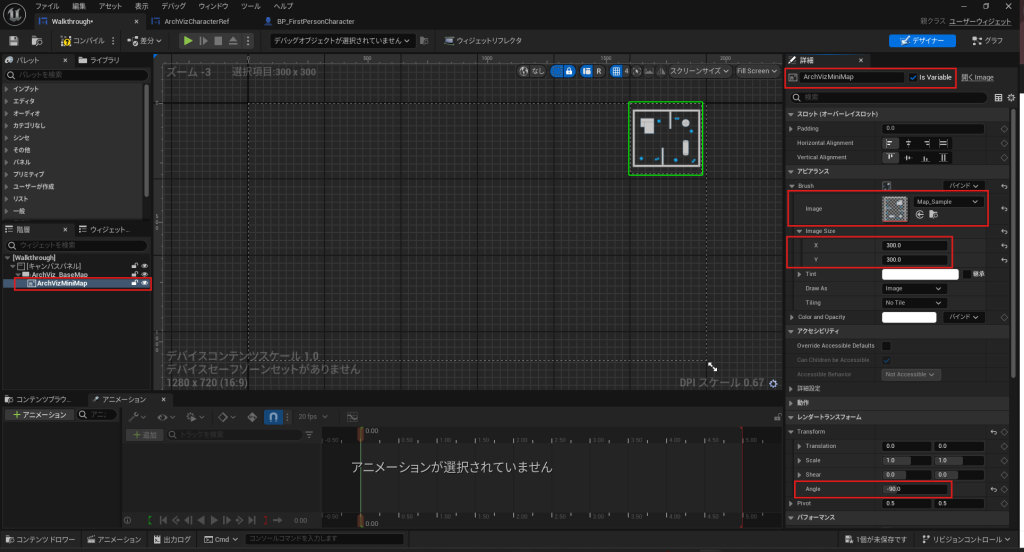This screenshot has height=552, width=1024.
Task: Toggle the snap magnet in animation toolbar
Action: click(272, 416)
